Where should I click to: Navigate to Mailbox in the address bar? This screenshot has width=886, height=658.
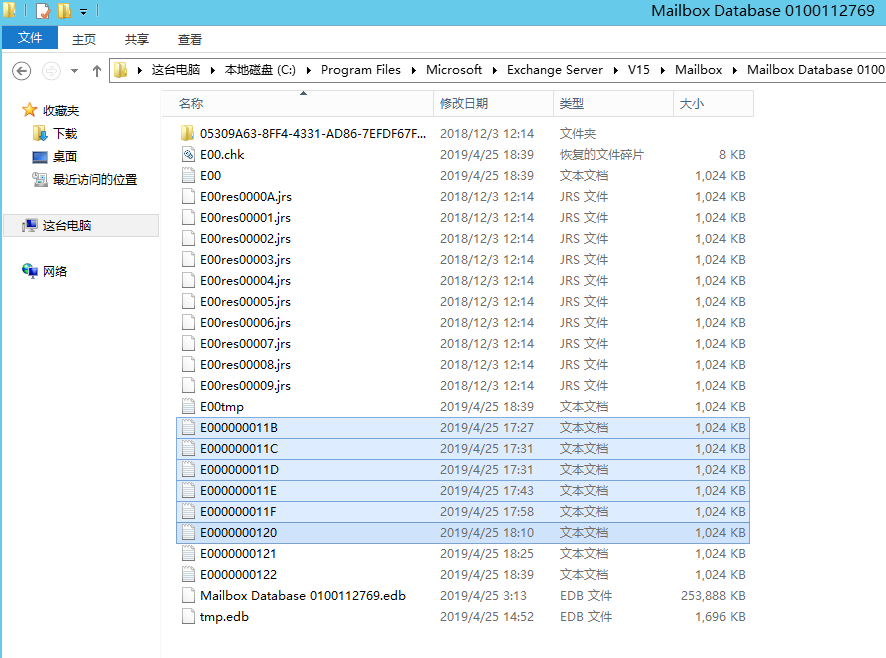[x=698, y=70]
